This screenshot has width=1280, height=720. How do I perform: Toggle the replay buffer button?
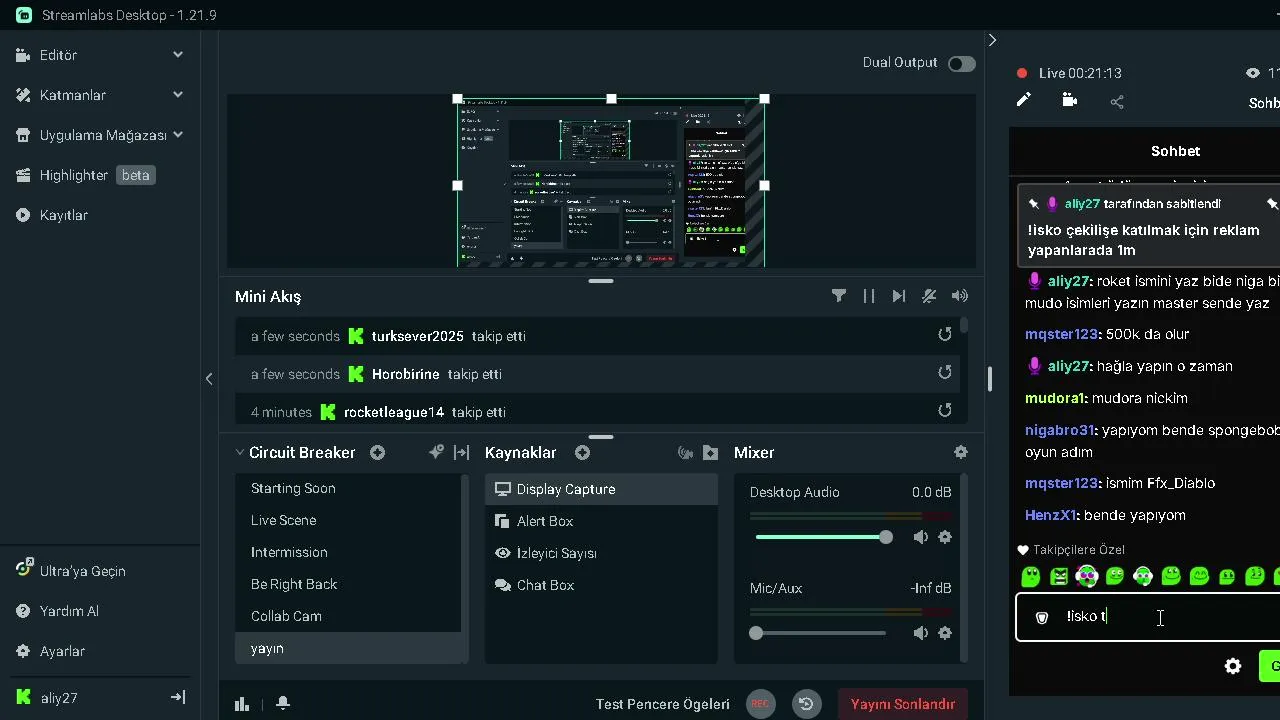click(806, 704)
